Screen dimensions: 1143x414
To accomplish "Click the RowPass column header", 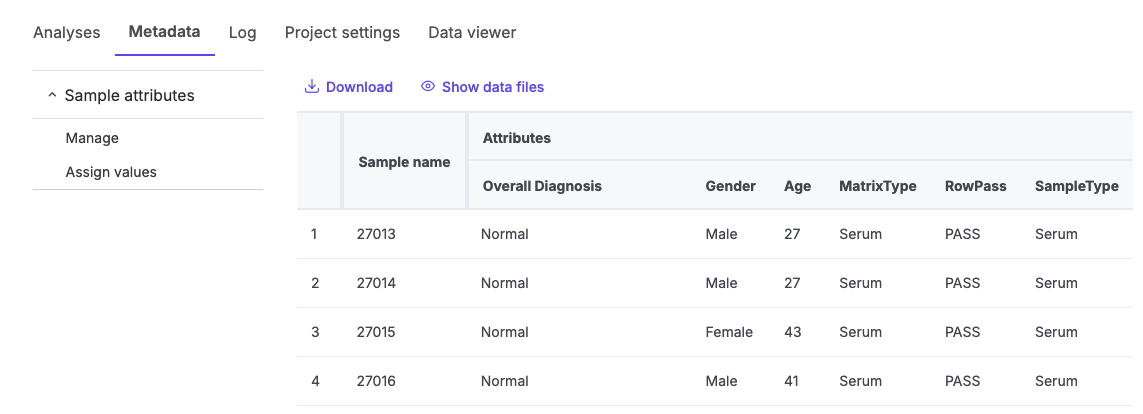I will point(975,186).
